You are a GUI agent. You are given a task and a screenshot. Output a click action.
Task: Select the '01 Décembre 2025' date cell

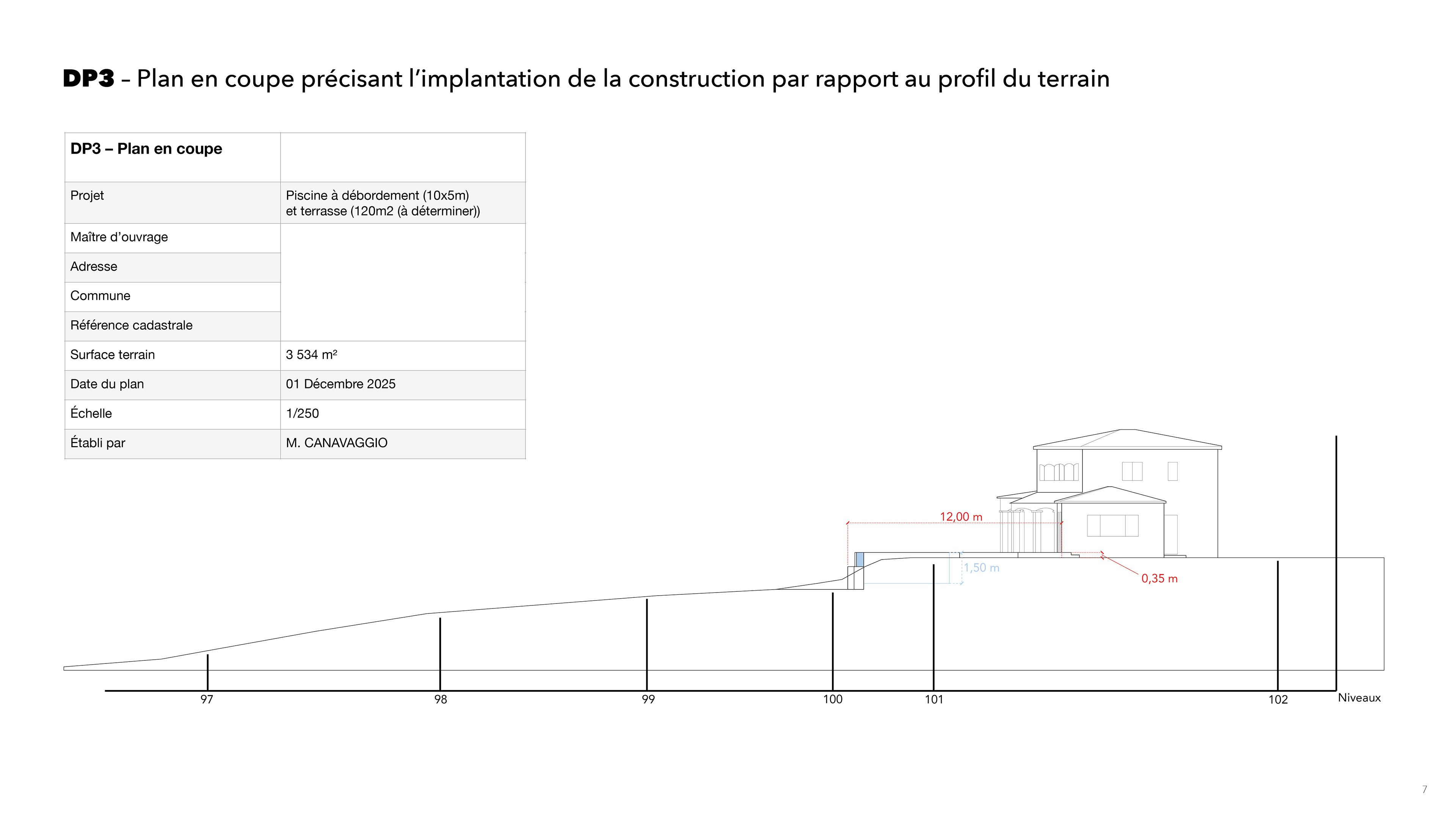tap(340, 384)
